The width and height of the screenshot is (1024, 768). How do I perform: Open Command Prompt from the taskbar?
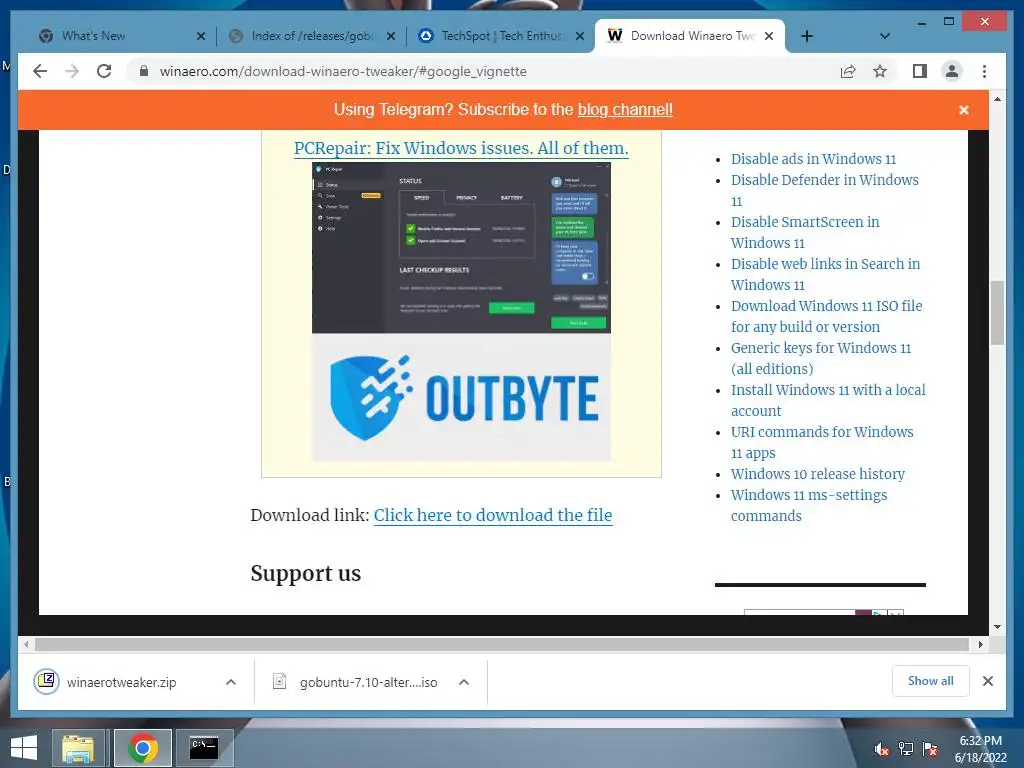pos(204,748)
